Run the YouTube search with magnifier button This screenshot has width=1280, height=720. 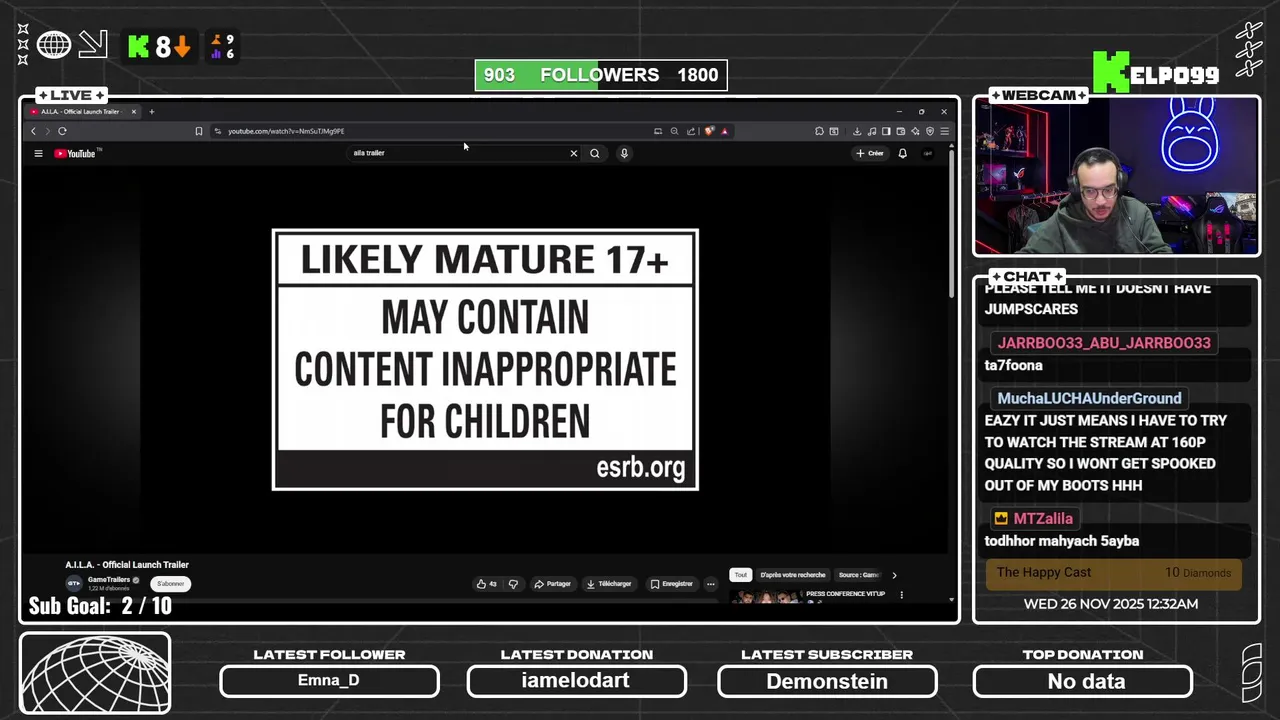click(595, 153)
